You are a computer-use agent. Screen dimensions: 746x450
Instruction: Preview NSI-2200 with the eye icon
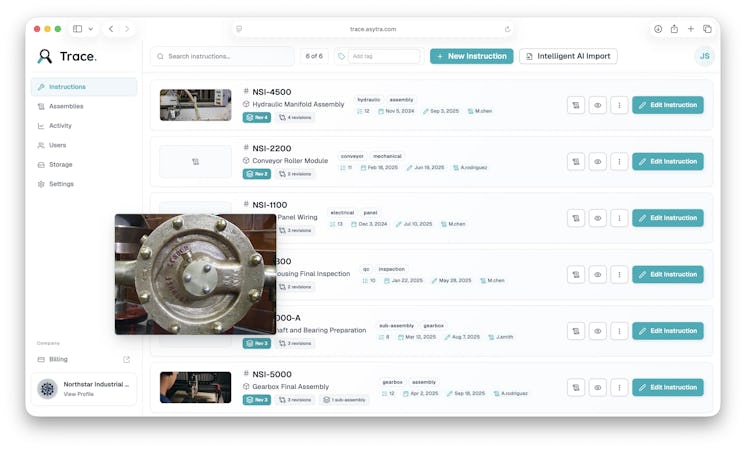[598, 162]
